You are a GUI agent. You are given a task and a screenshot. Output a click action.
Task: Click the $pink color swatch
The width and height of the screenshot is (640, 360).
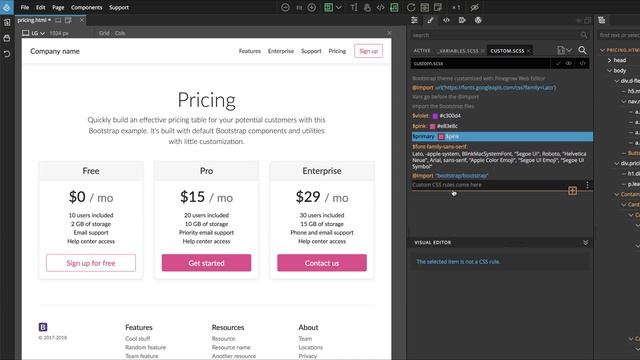(x=432, y=126)
